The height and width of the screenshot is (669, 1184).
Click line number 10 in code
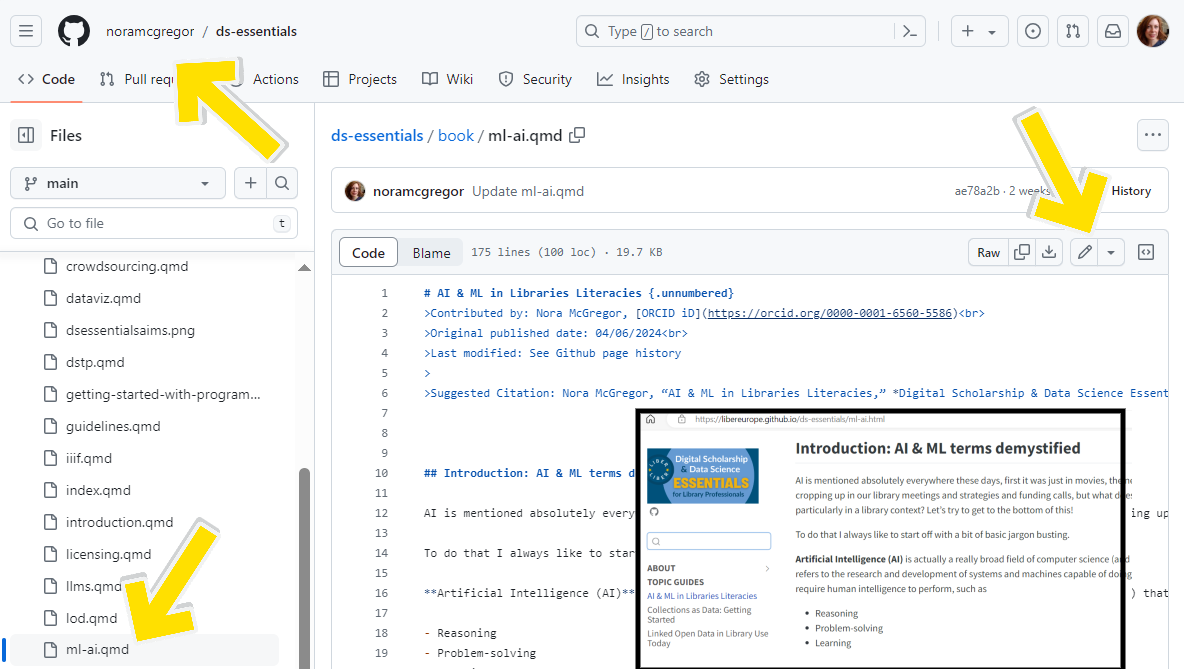[x=381, y=473]
